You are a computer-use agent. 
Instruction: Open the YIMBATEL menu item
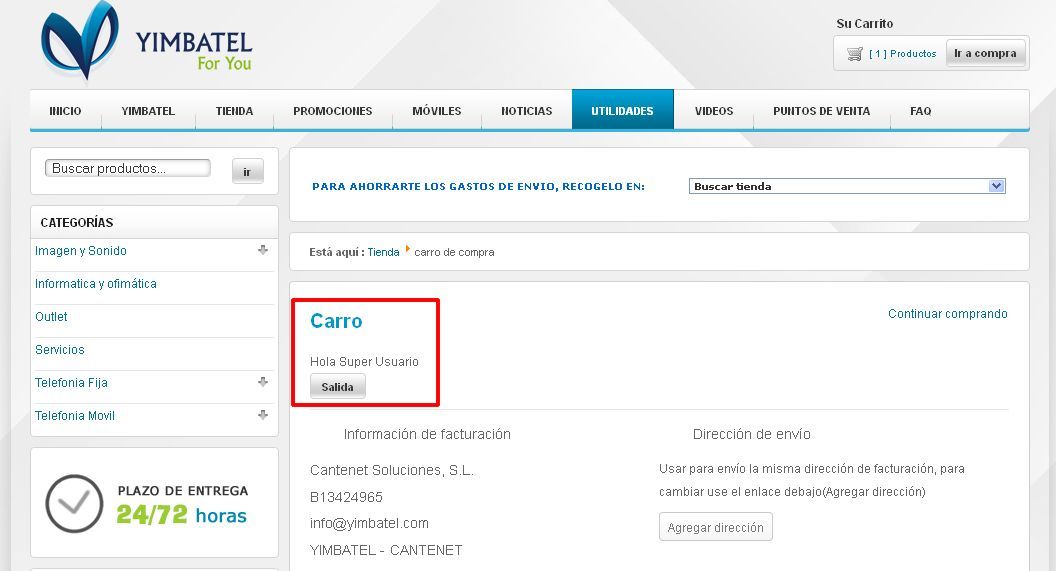click(x=148, y=111)
